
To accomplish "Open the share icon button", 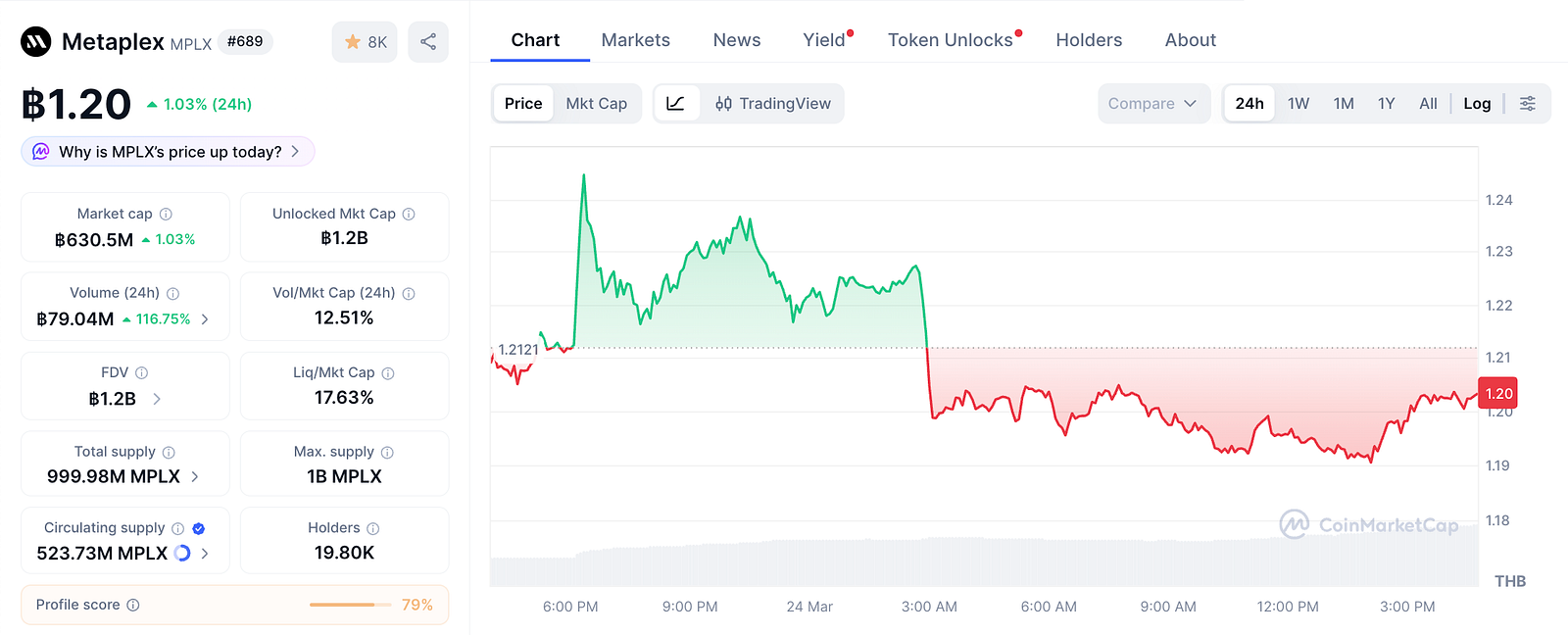I will 428,42.
